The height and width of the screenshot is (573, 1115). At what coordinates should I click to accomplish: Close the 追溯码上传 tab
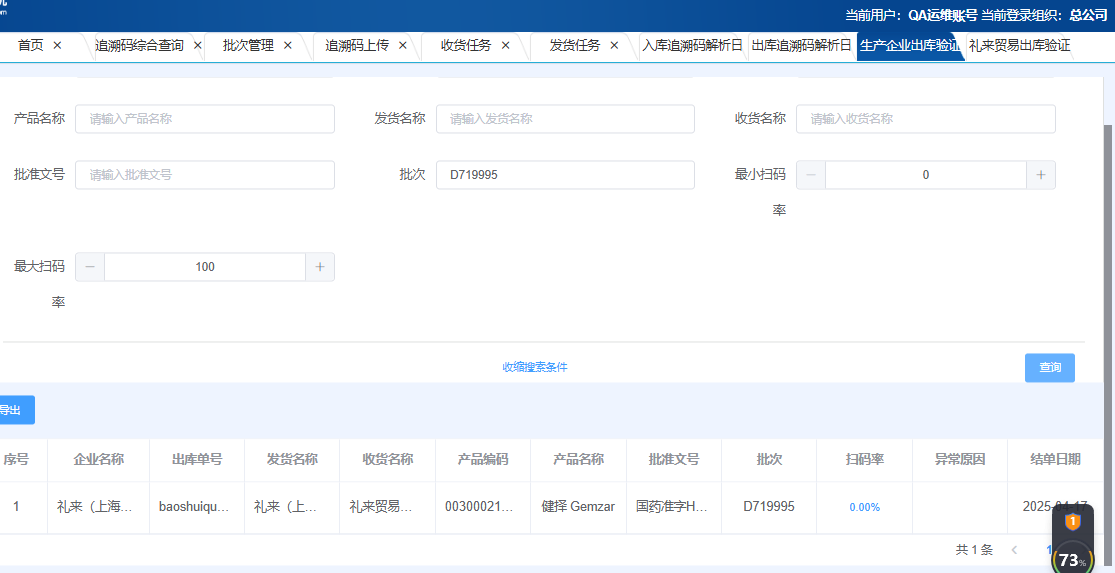402,45
